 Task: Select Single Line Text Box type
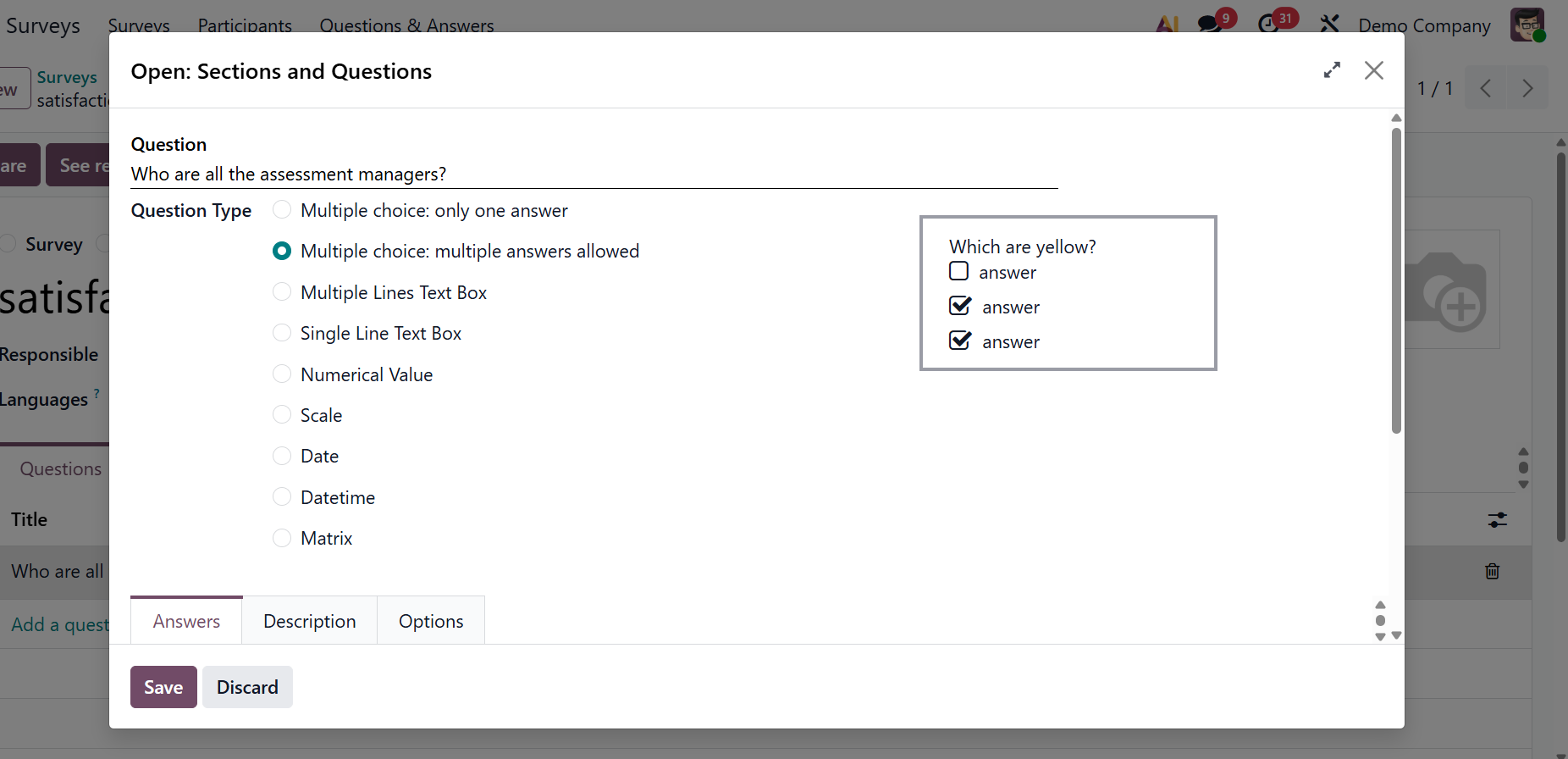[282, 333]
